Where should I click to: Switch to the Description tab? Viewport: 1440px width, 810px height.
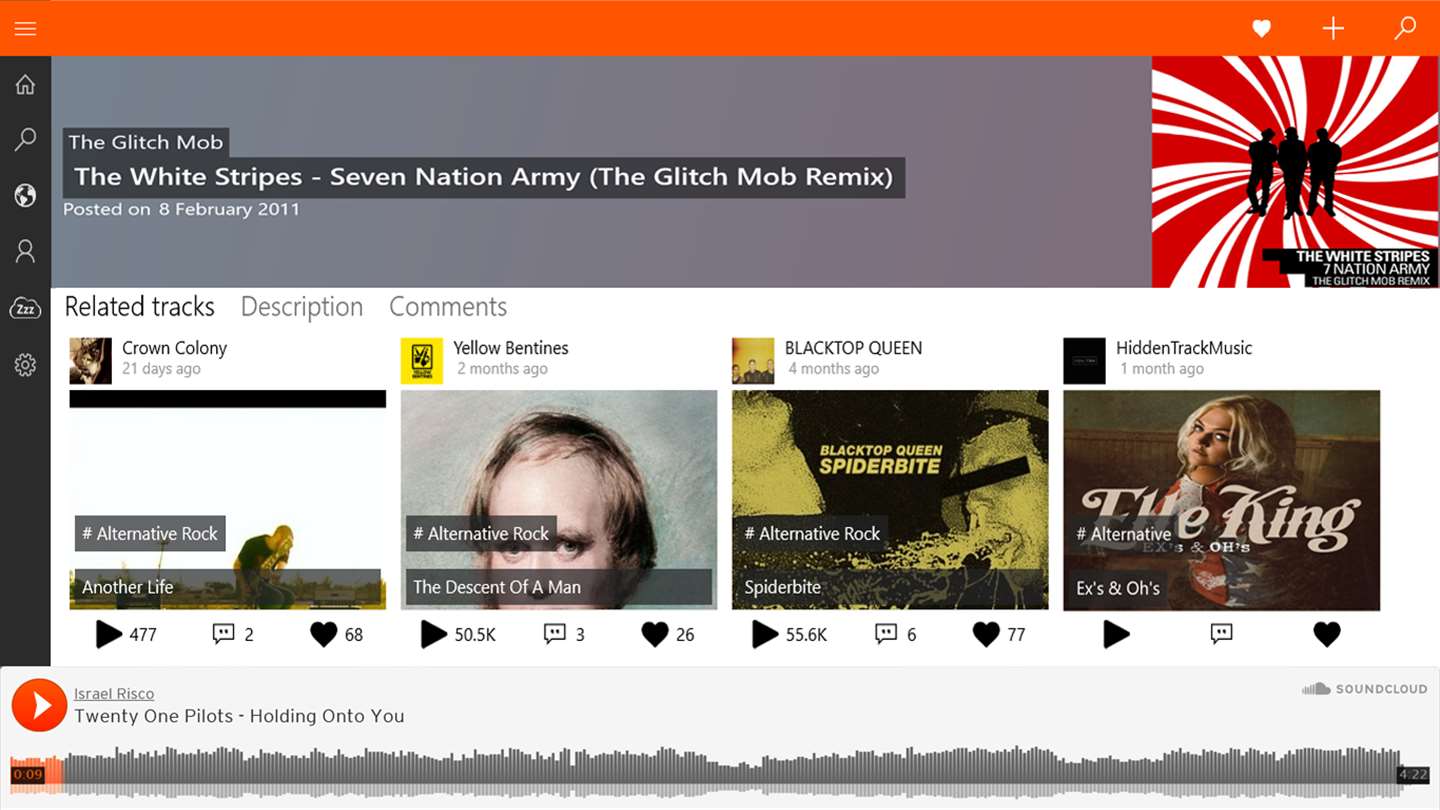301,307
